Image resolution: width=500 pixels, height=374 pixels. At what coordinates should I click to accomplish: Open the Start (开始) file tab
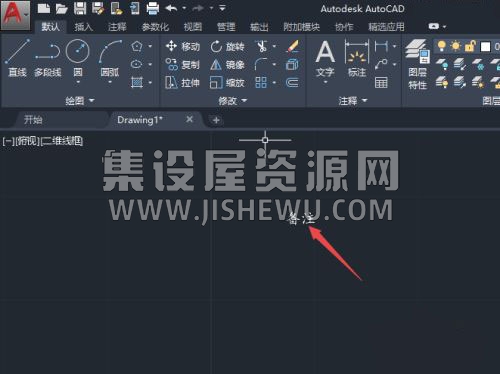pyautogui.click(x=33, y=120)
